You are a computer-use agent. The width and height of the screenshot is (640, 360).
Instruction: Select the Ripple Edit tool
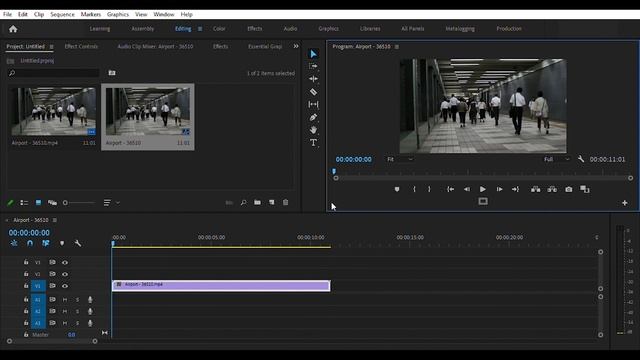click(313, 79)
